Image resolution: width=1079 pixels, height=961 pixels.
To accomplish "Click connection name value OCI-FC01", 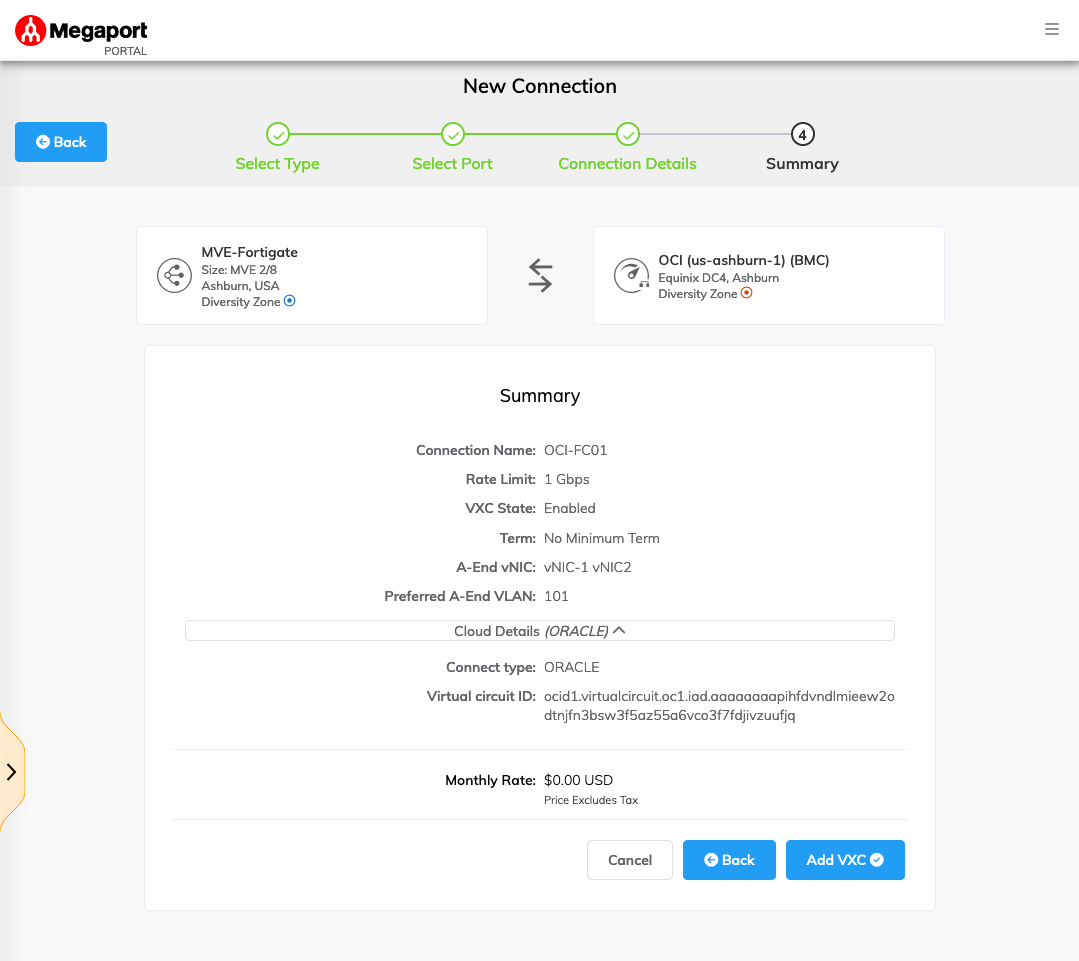I will point(575,450).
